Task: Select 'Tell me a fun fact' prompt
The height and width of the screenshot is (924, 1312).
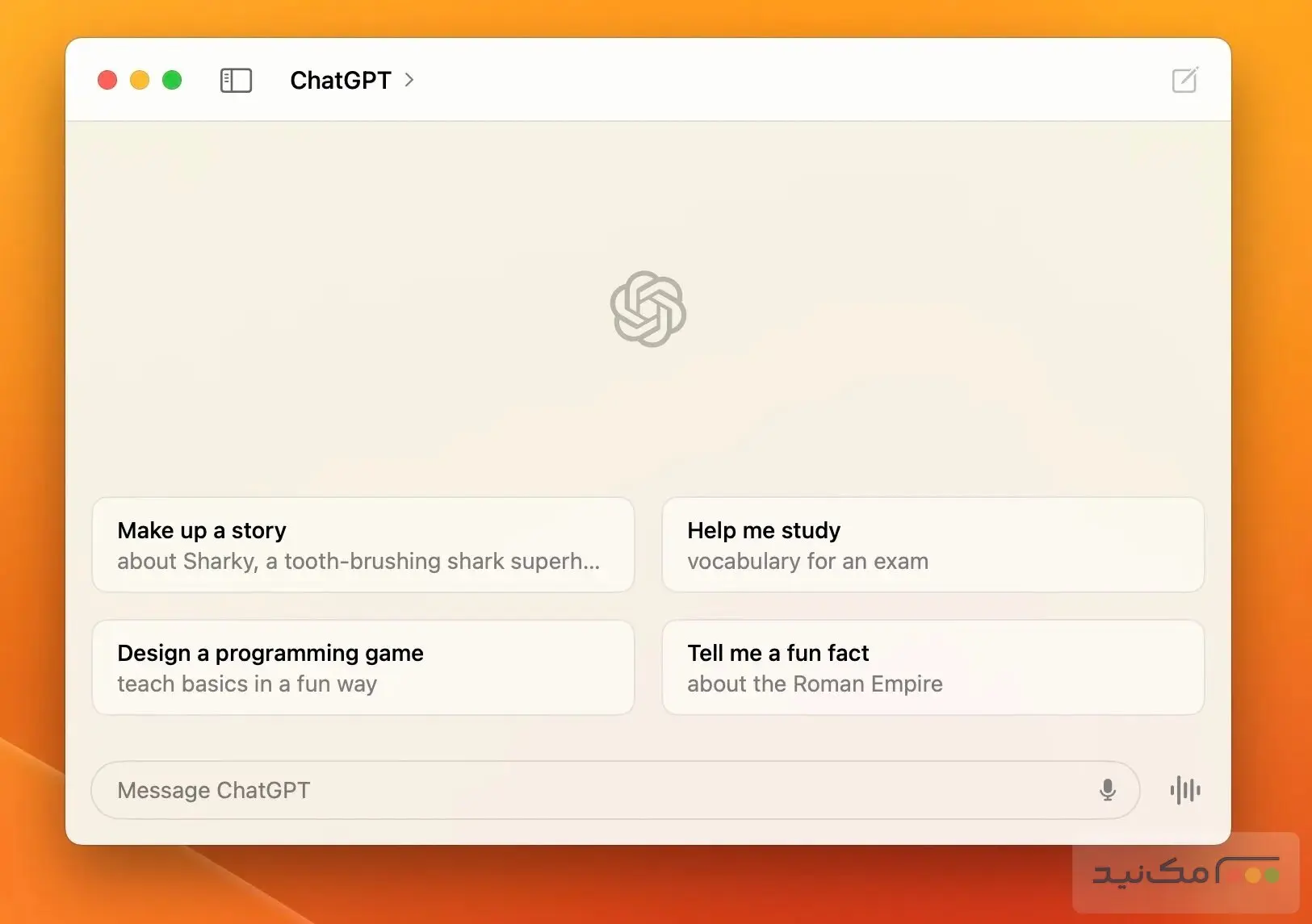Action: pyautogui.click(x=933, y=667)
